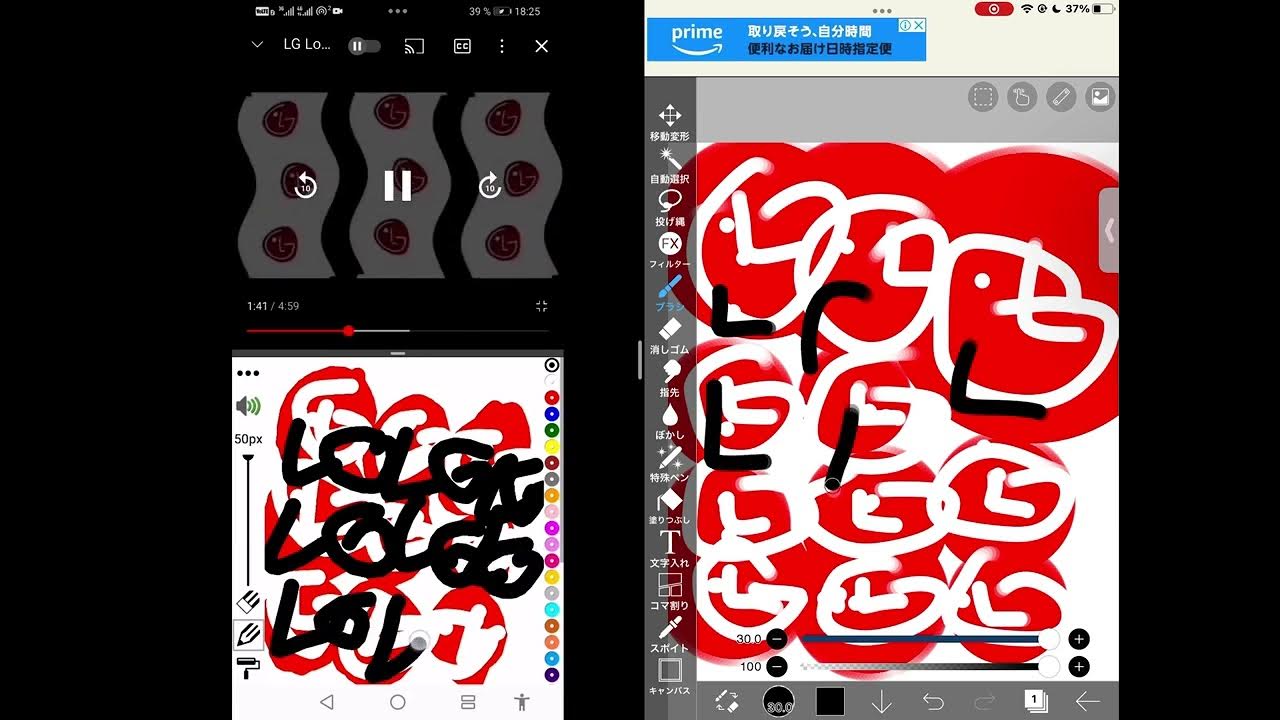
Task: Select the 自動選択 magic wand tool
Action: click(669, 165)
